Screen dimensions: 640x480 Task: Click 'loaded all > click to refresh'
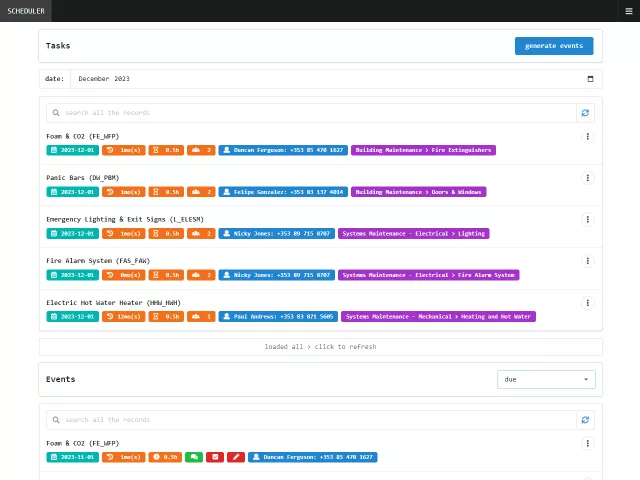pos(320,347)
